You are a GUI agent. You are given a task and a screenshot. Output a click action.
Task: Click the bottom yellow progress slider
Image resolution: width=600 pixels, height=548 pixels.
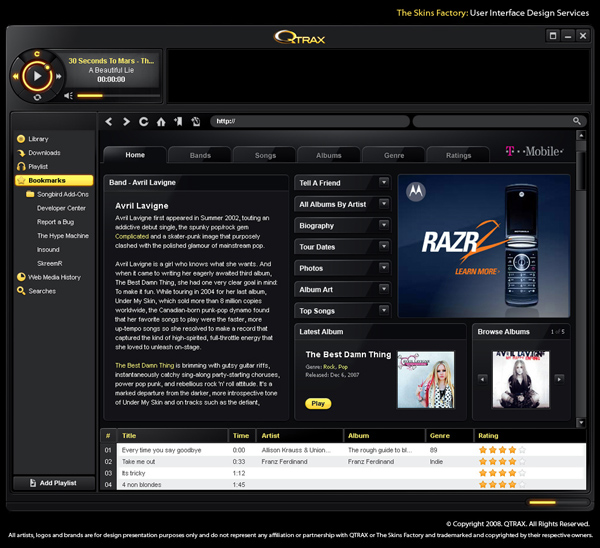pyautogui.click(x=542, y=502)
